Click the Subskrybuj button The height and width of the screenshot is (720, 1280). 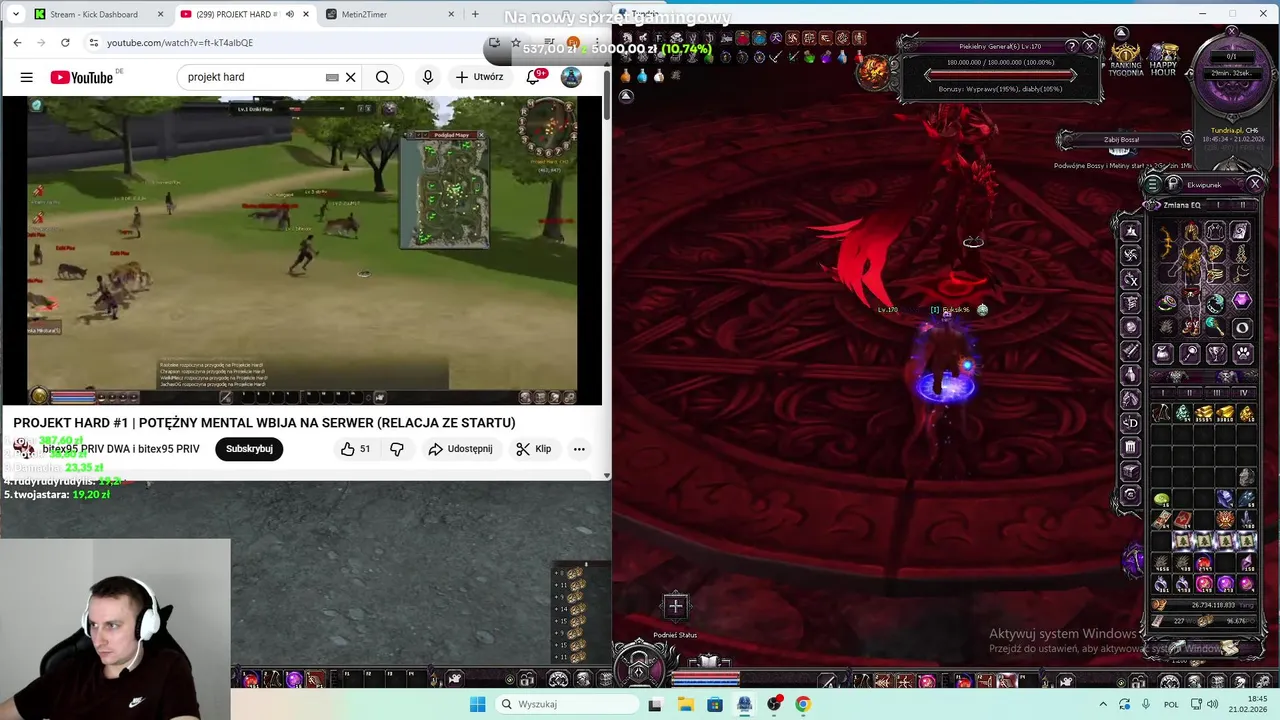click(x=249, y=449)
